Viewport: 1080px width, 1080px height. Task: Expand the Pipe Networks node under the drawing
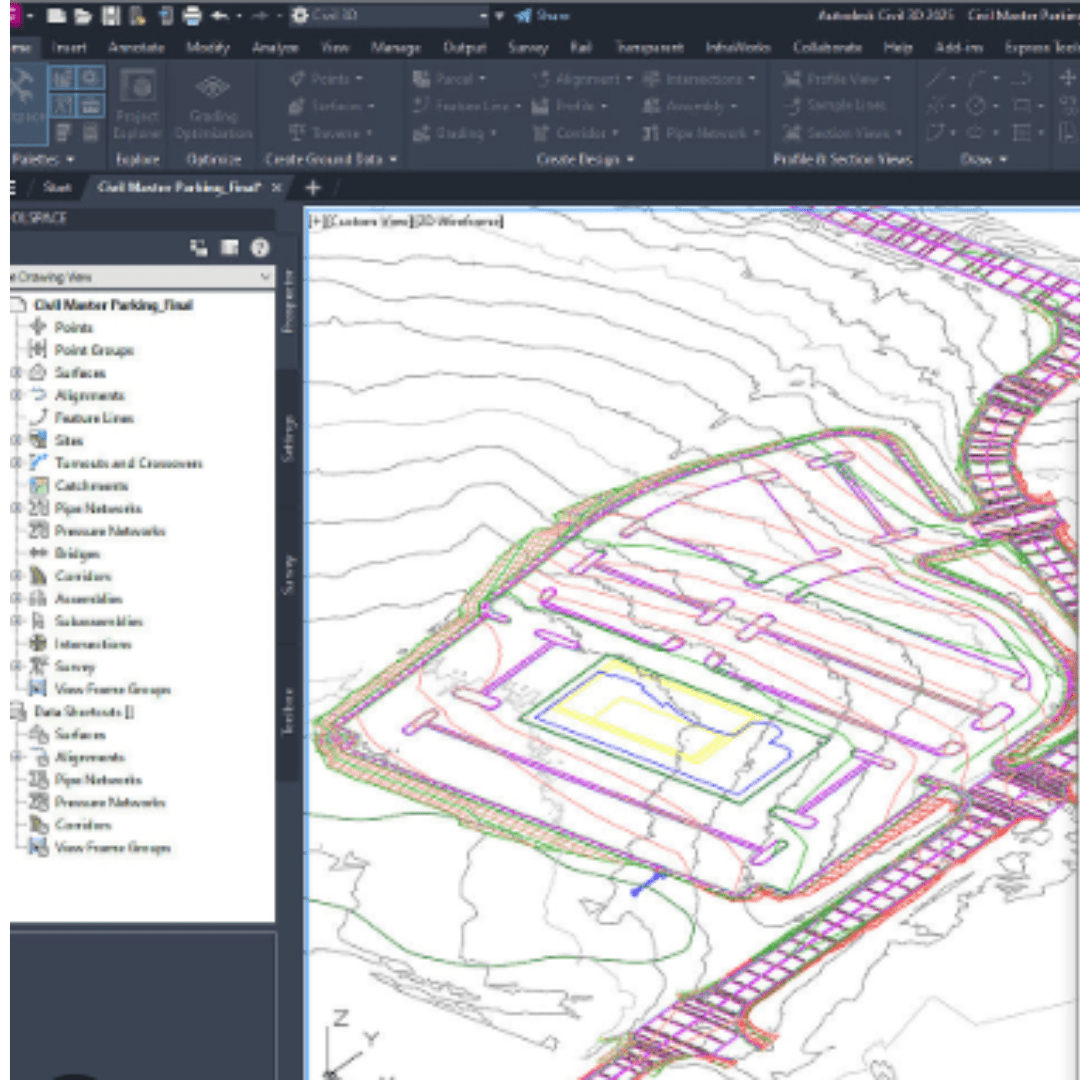[x=16, y=508]
